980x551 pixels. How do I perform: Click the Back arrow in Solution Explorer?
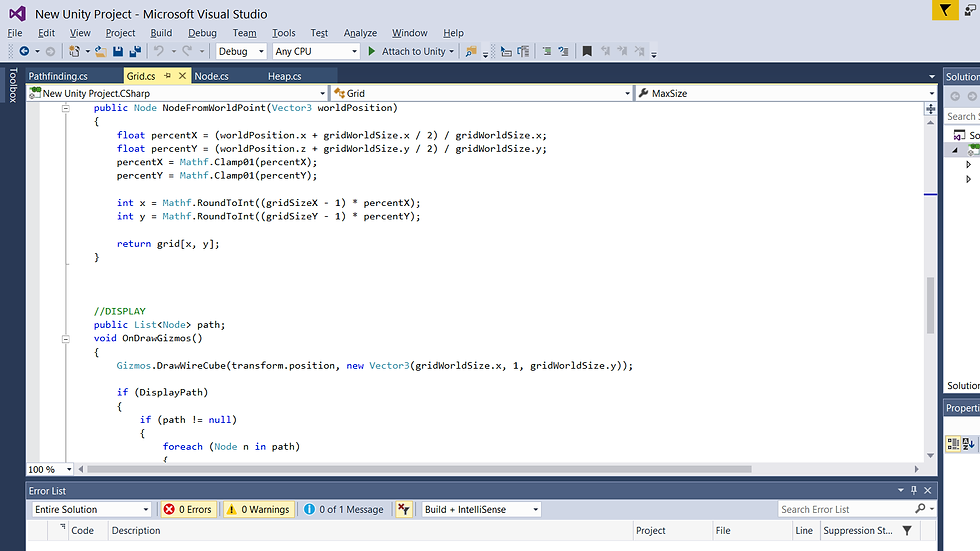point(955,96)
